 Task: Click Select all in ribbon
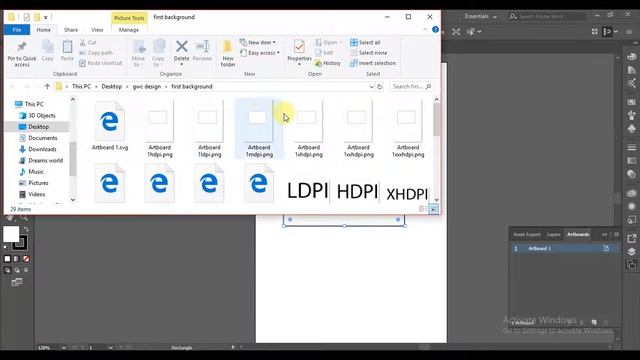[x=365, y=42]
